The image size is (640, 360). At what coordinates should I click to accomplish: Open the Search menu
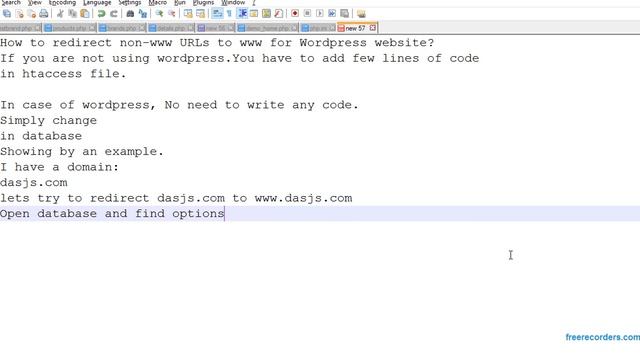coord(11,2)
